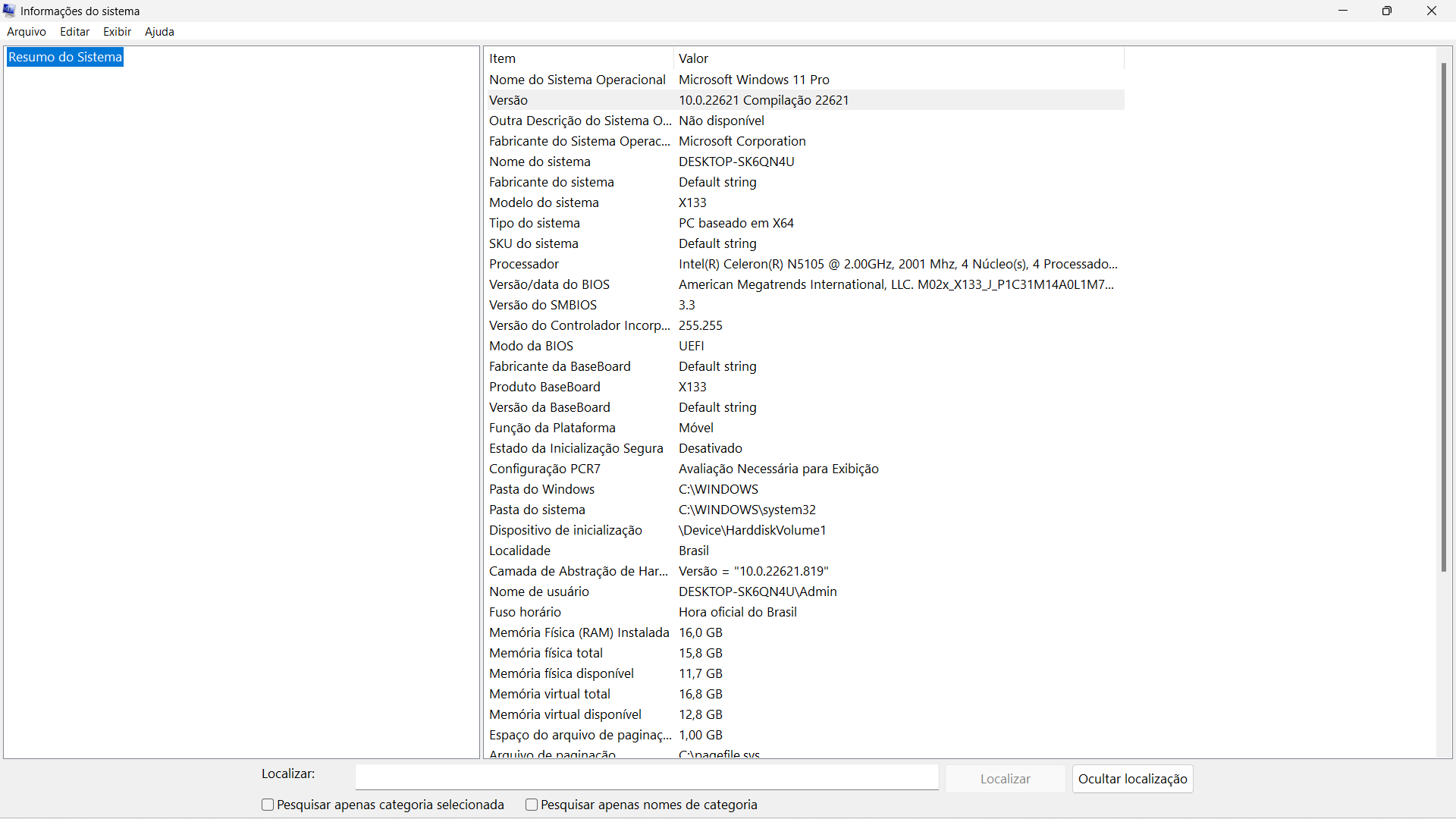Open the Exibir menu
Viewport: 1456px width, 819px height.
117,32
